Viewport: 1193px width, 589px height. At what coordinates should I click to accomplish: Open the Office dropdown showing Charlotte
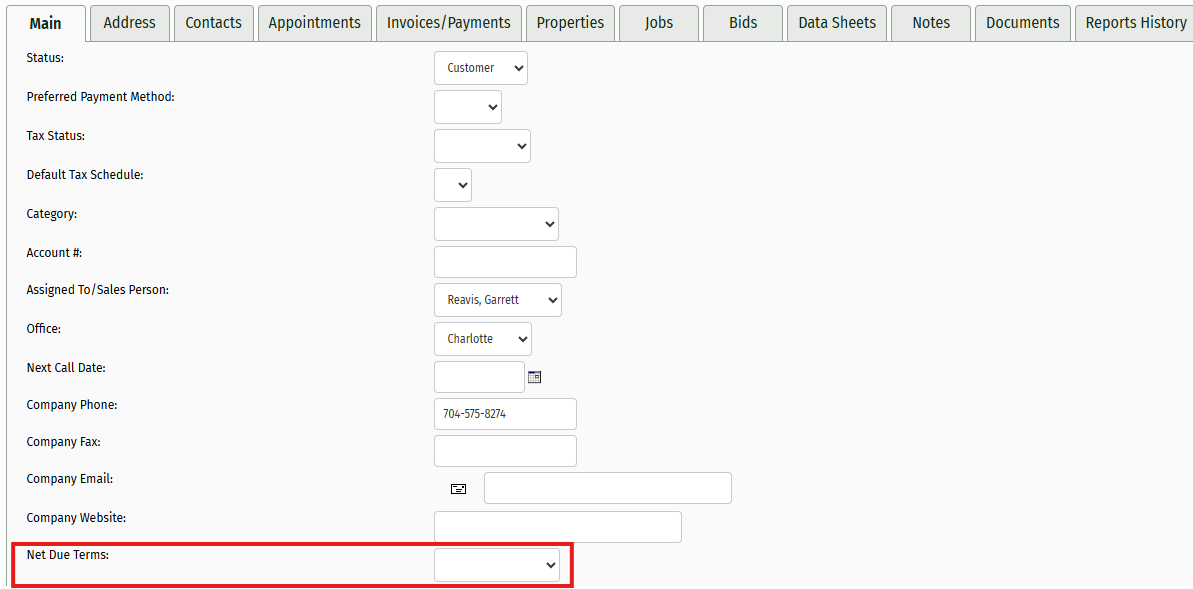(x=482, y=339)
